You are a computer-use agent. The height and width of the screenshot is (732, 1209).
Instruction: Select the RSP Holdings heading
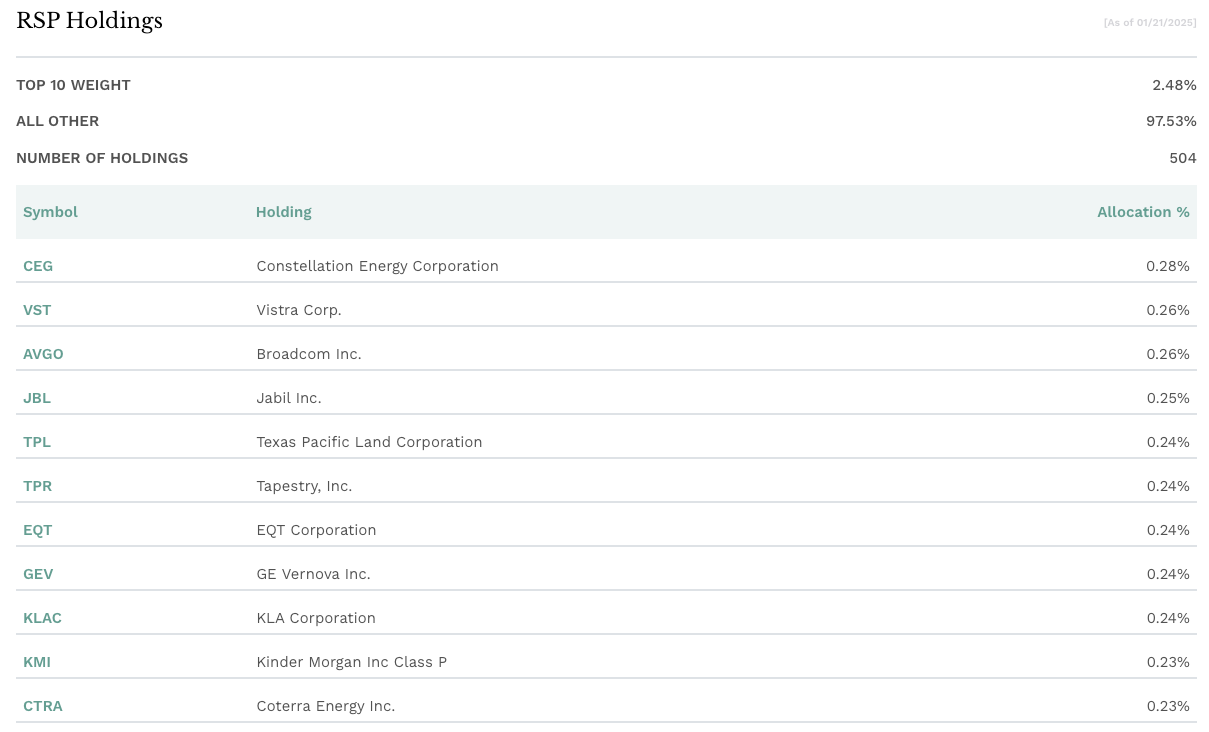pyautogui.click(x=89, y=21)
